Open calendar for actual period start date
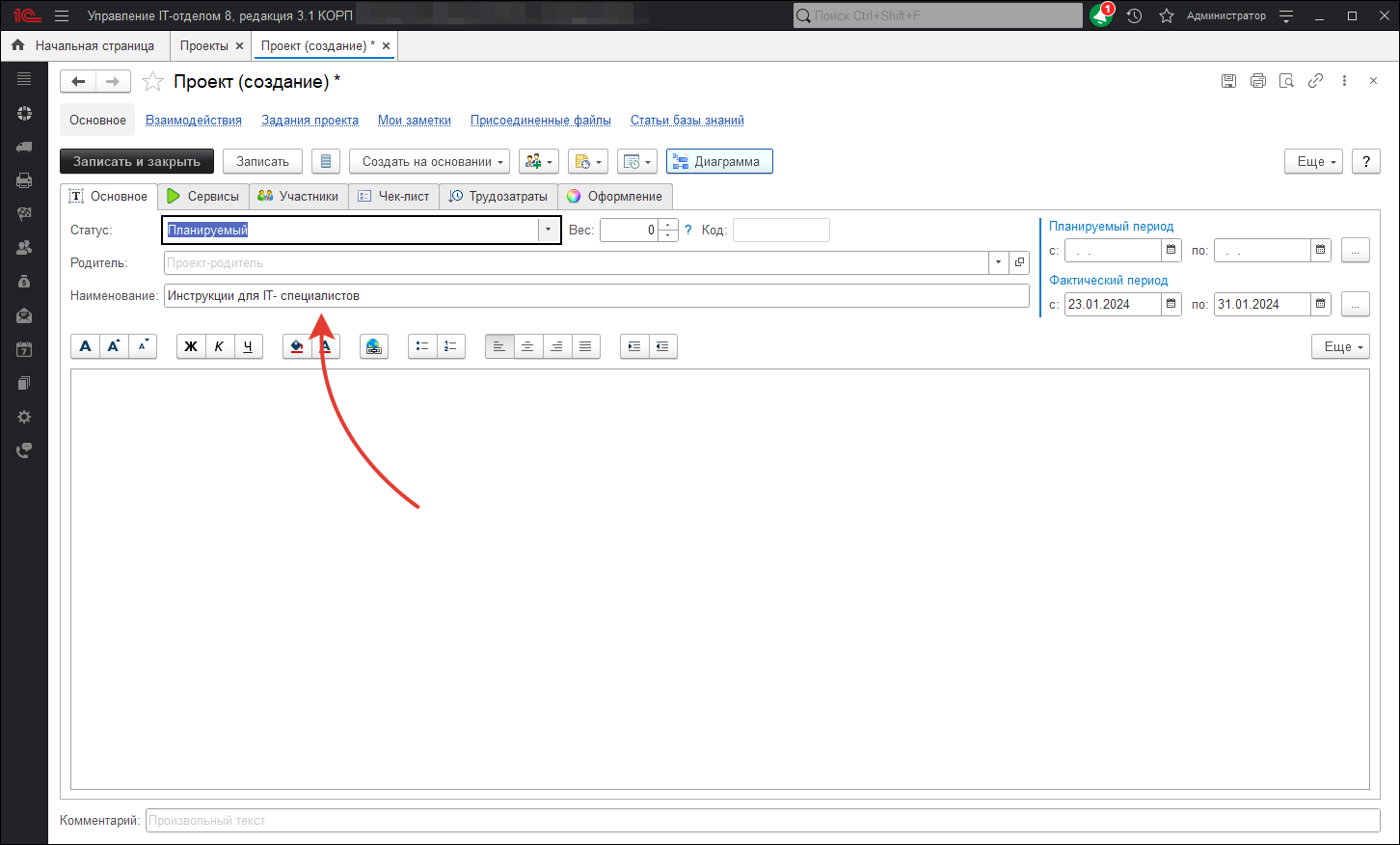The height and width of the screenshot is (845, 1400). (x=1171, y=304)
